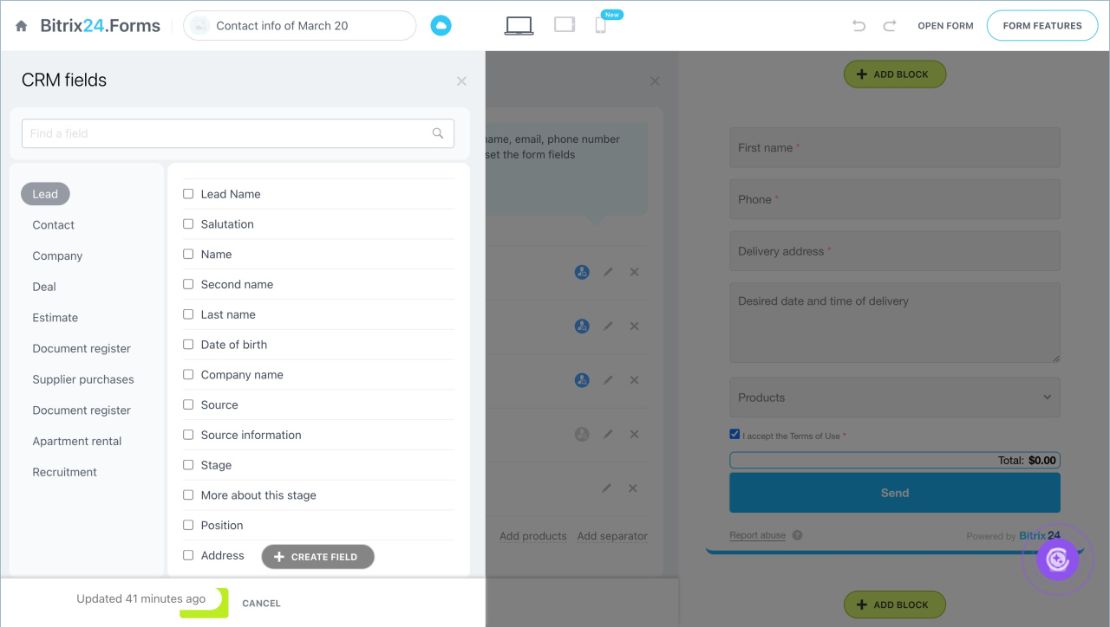Select the Company category

(57, 255)
